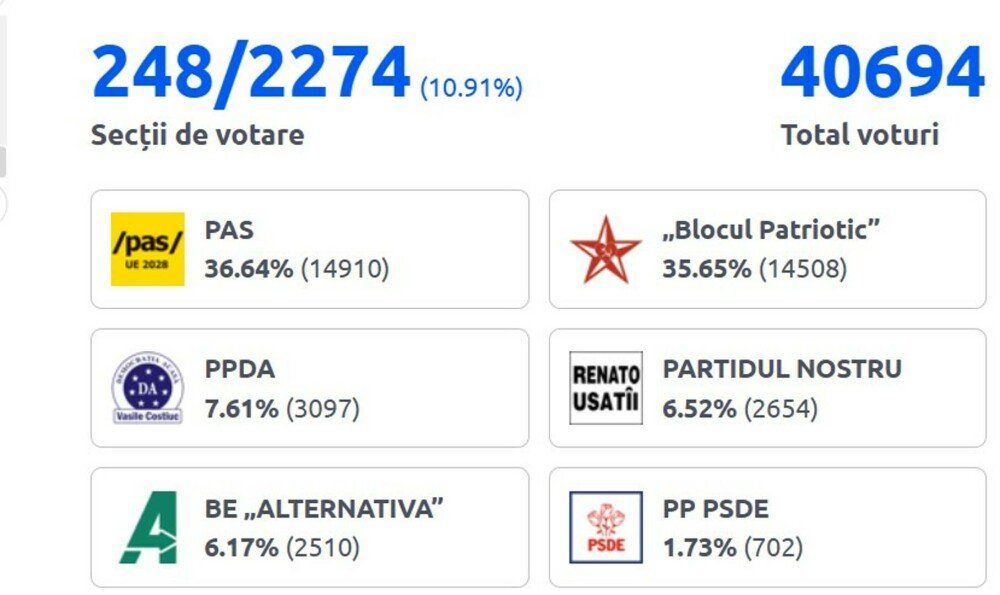Select the red star Blocul Patriotic emblem

(x=604, y=249)
